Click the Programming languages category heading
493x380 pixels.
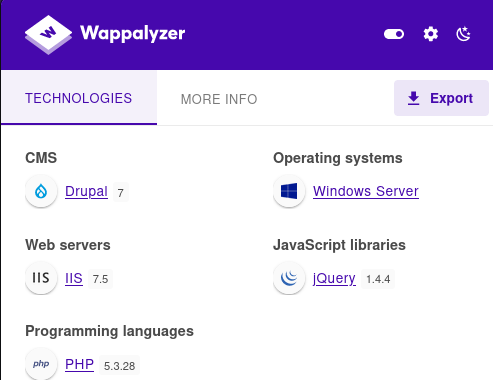coord(109,331)
